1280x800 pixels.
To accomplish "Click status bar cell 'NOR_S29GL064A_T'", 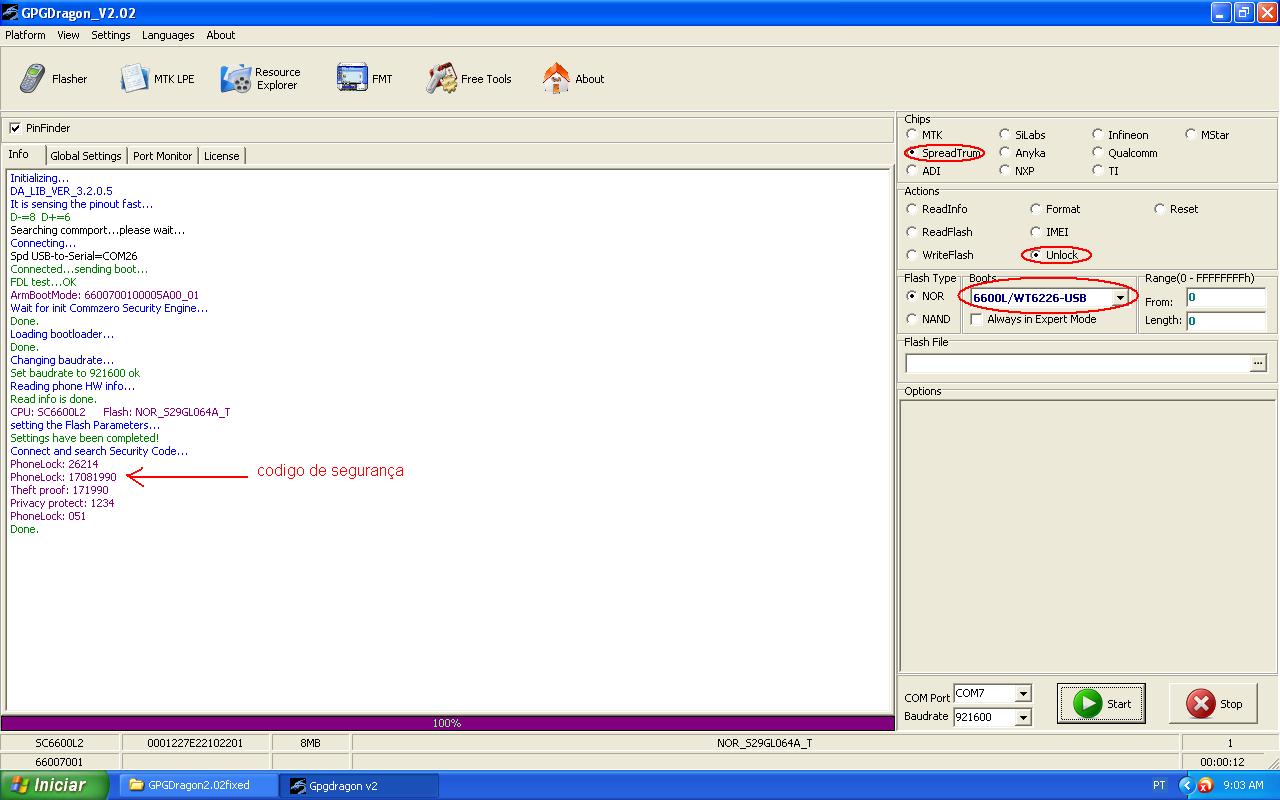I will pyautogui.click(x=765, y=743).
